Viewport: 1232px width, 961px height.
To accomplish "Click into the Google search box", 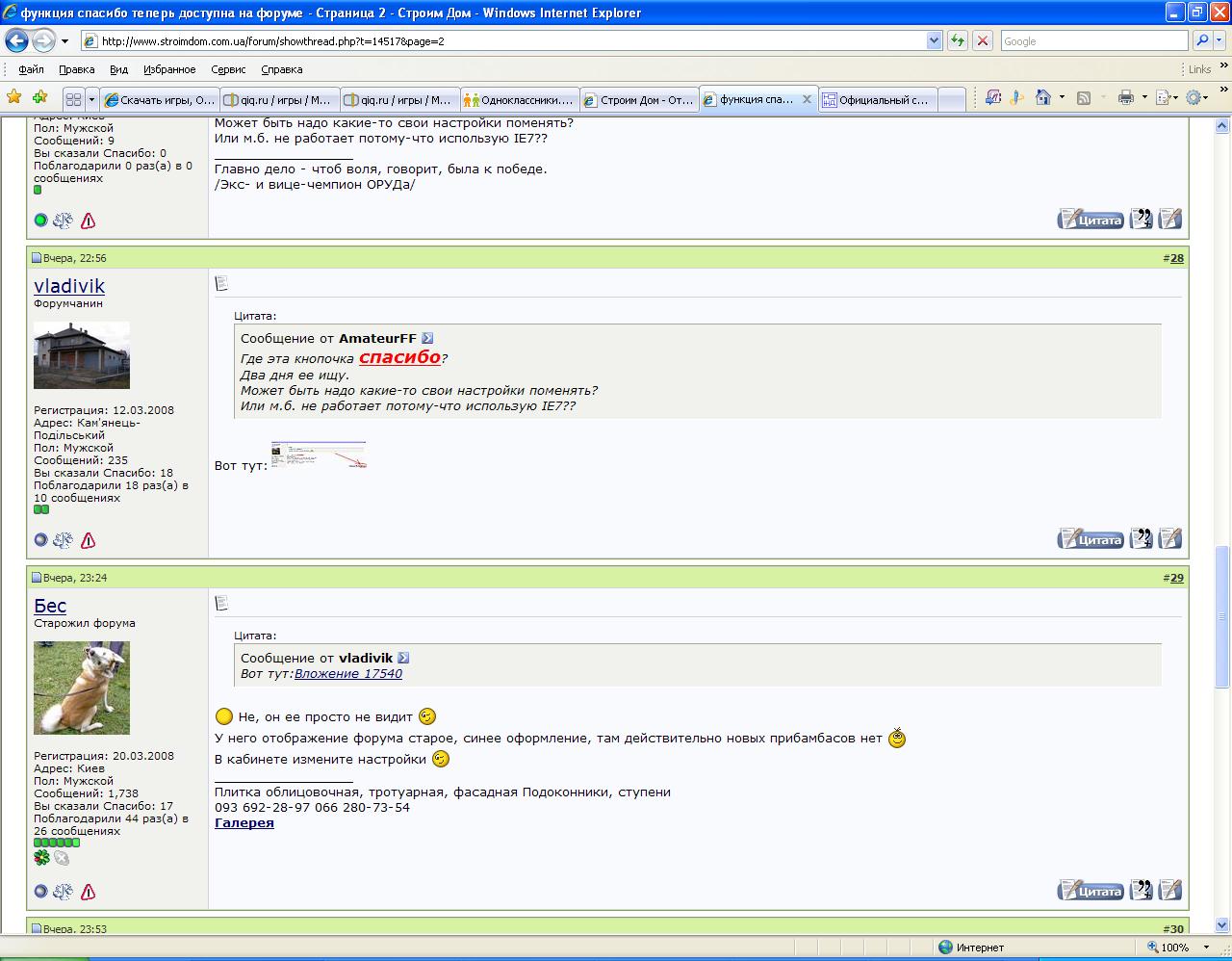I will 1093,40.
